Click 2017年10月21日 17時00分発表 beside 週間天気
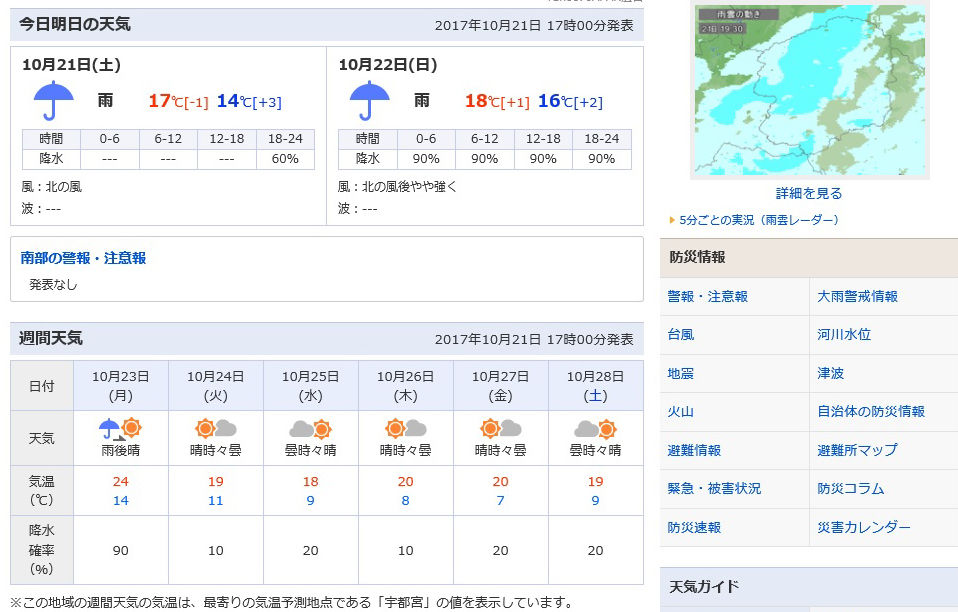This screenshot has width=958, height=612. pos(534,340)
